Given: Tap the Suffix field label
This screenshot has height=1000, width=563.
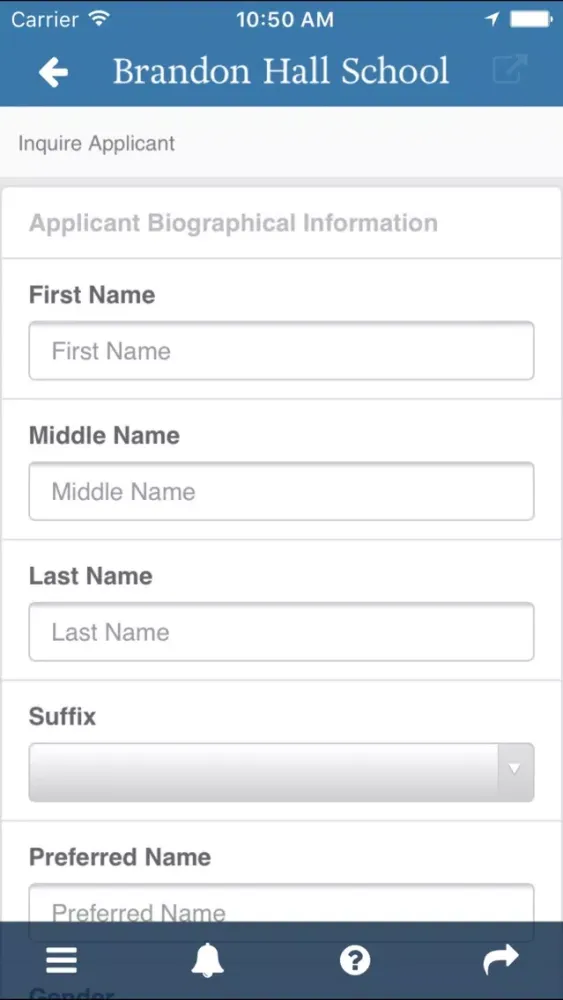Looking at the screenshot, I should (x=62, y=716).
